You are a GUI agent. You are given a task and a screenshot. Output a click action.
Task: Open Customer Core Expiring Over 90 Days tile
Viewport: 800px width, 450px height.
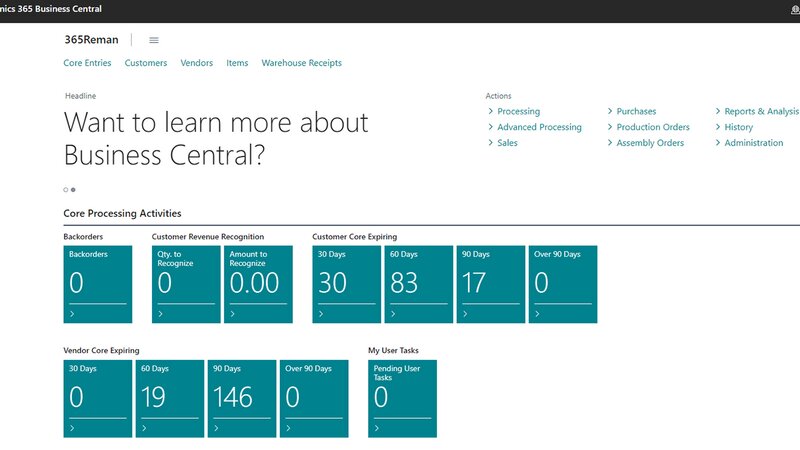click(x=563, y=284)
